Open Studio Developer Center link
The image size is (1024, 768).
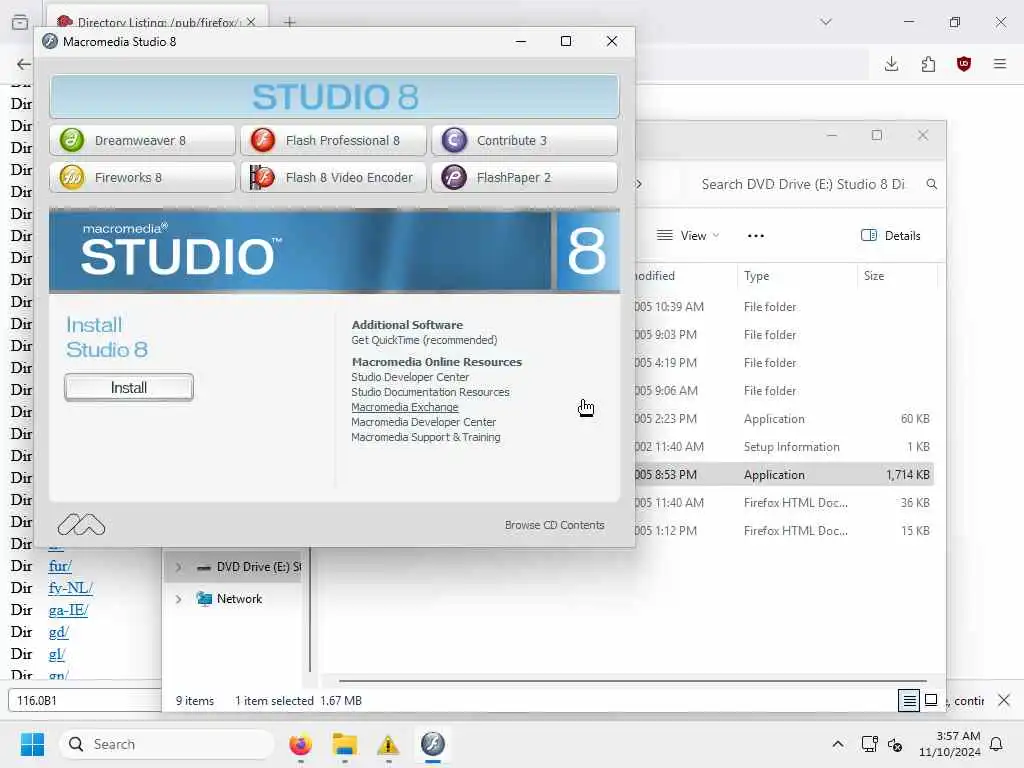(x=410, y=377)
